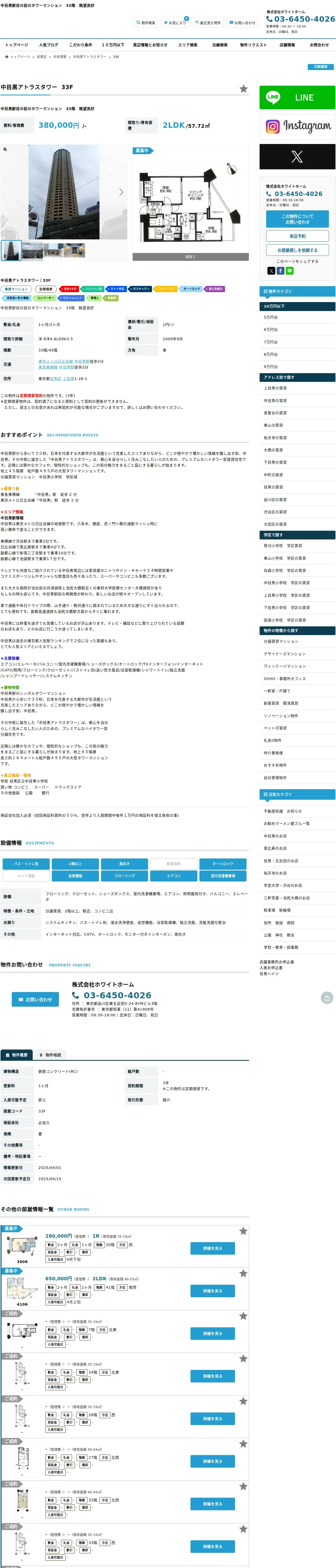Open 物件検索 in header

click(146, 22)
